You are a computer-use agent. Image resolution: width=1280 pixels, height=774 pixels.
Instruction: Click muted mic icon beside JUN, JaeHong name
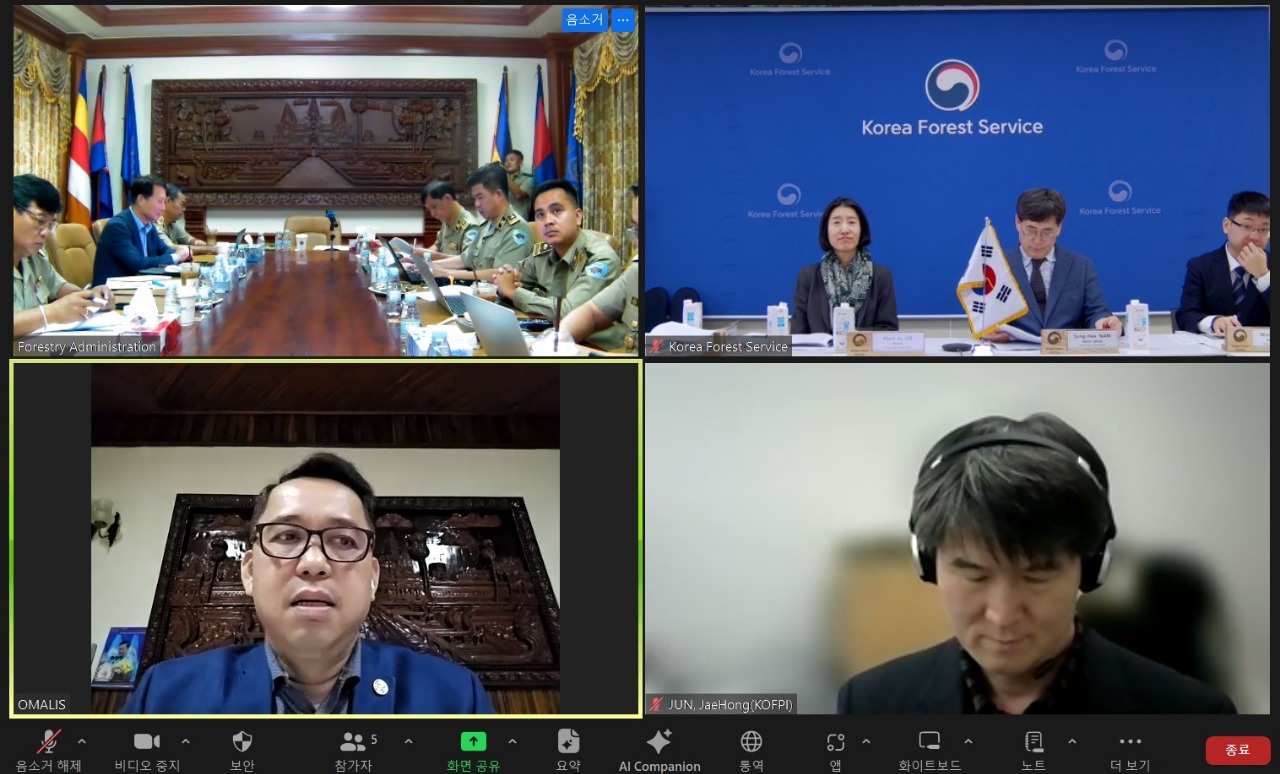pos(657,705)
